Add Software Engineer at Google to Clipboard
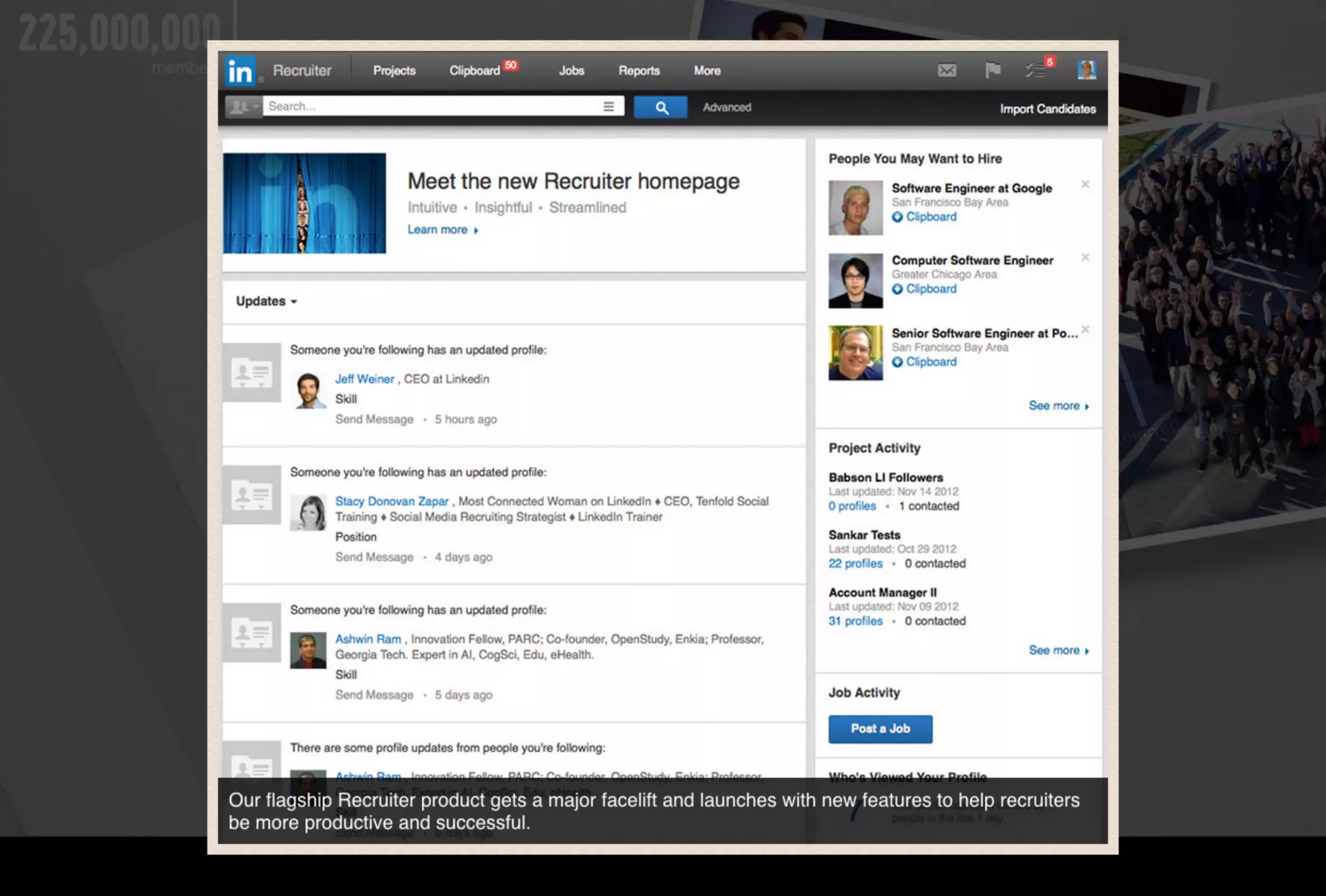Screen dimensions: 1326x896 click(x=924, y=217)
